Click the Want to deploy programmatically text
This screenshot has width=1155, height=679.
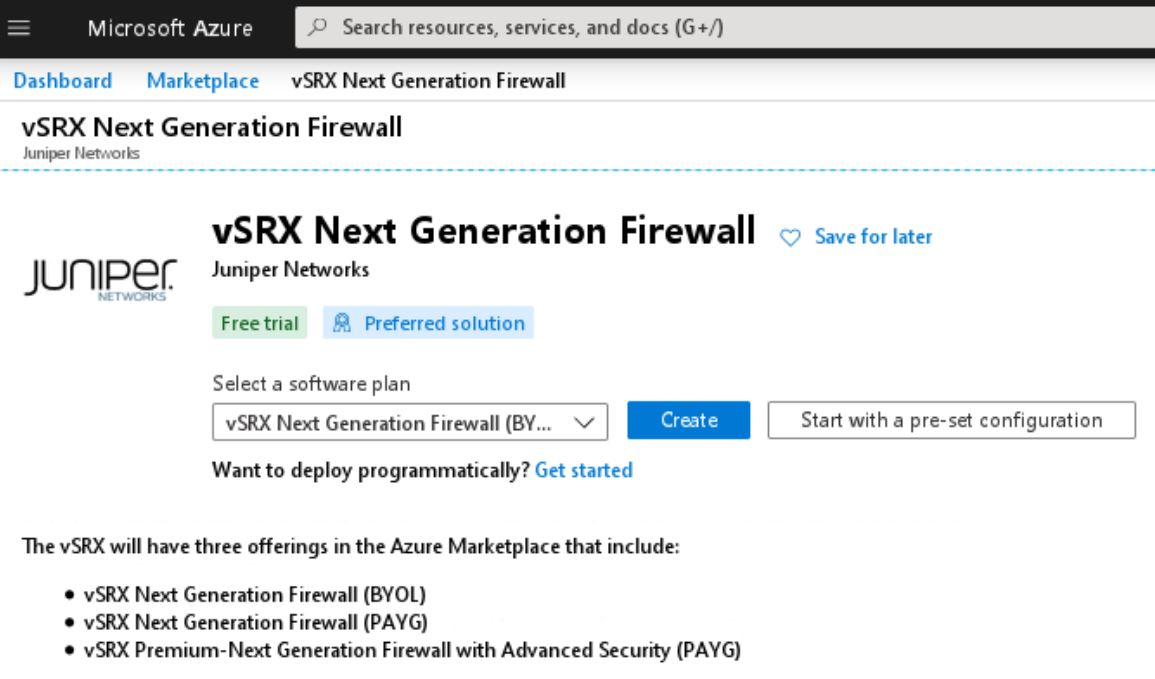[371, 470]
